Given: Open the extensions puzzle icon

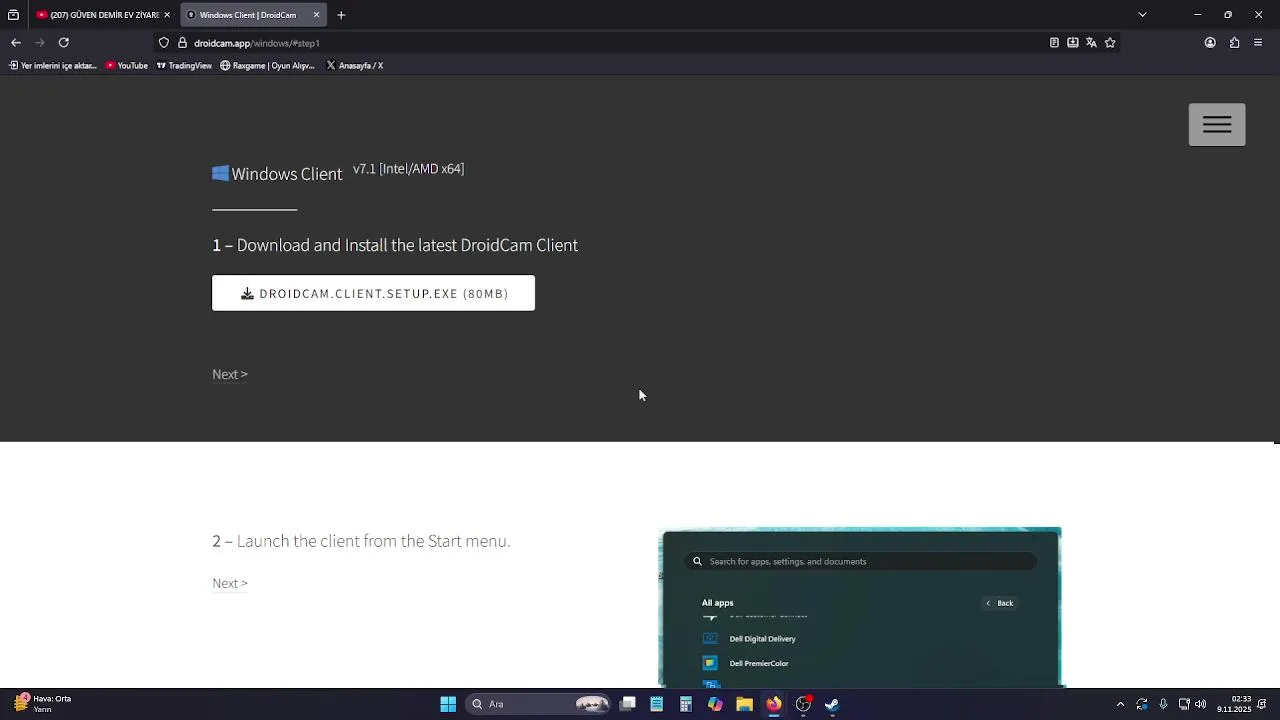Looking at the screenshot, I should pos(1235,43).
